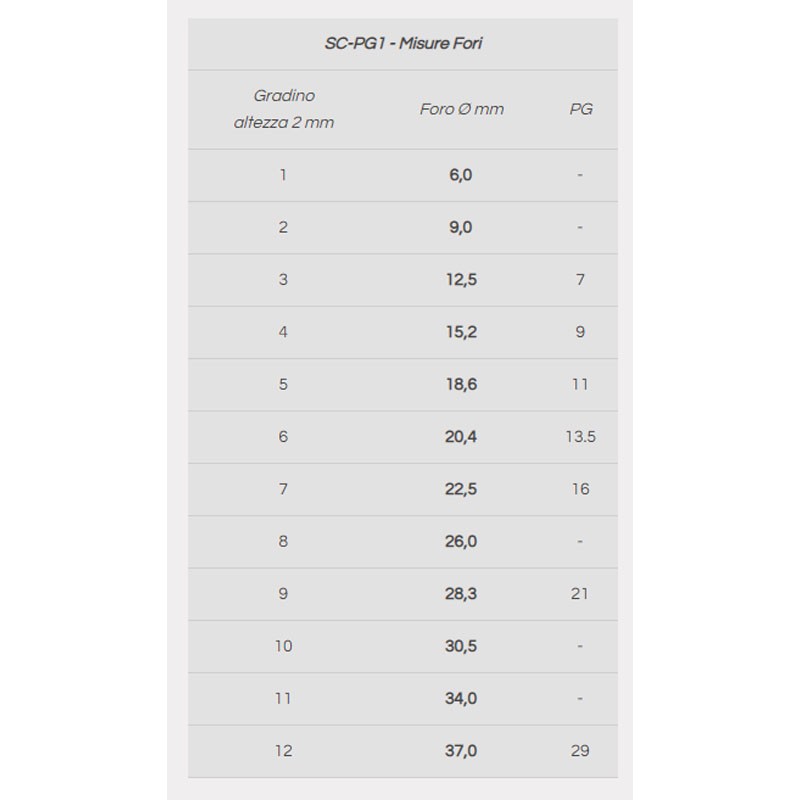
Task: Select the 26,0 hole diameter value
Action: pyautogui.click(x=461, y=541)
